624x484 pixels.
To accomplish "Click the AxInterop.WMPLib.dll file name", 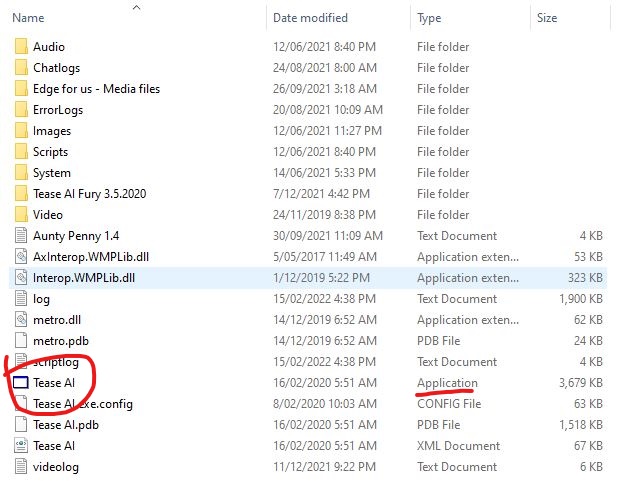I will click(x=91, y=257).
